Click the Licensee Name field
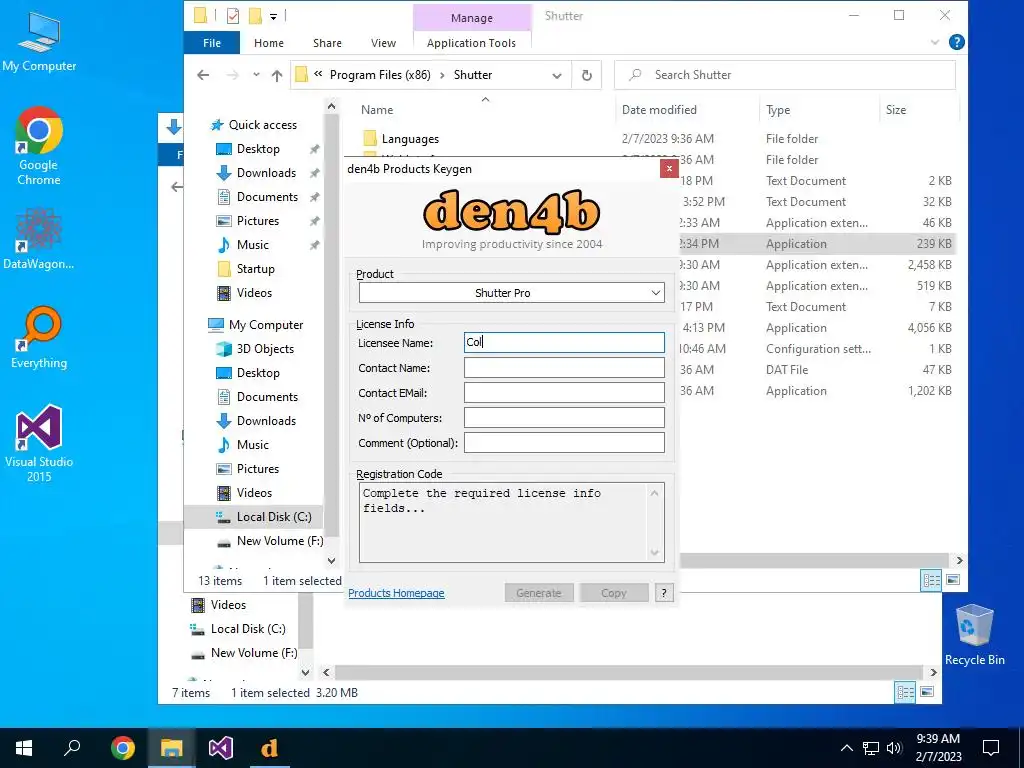1024x768 pixels. 564,343
